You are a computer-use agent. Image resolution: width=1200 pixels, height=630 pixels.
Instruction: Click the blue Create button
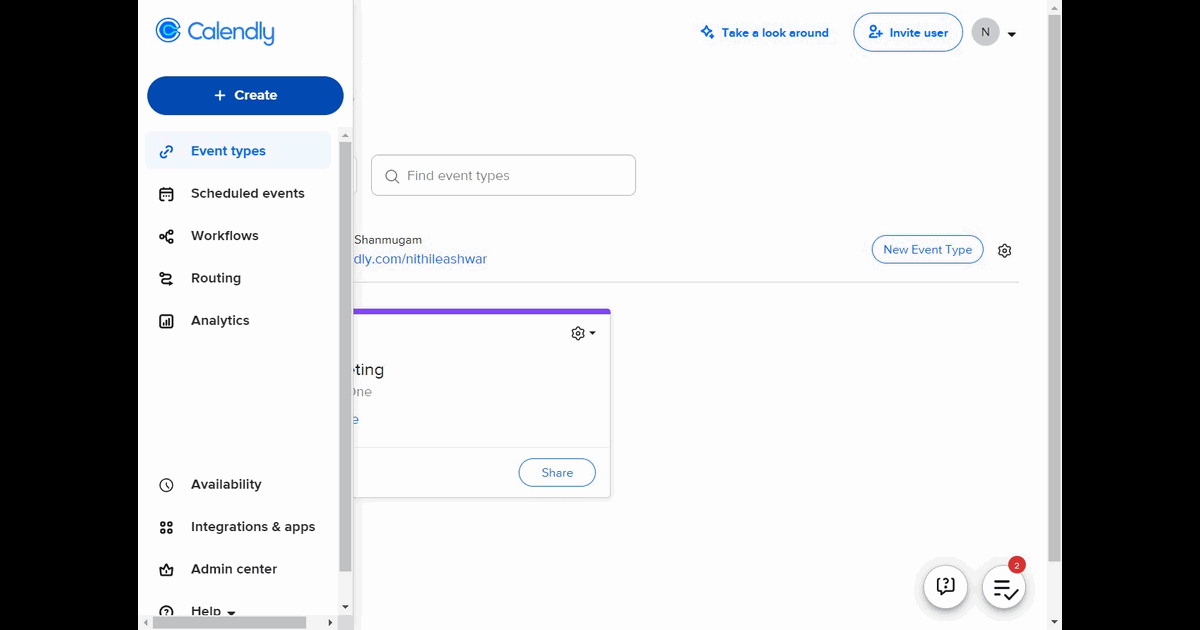[x=245, y=95]
